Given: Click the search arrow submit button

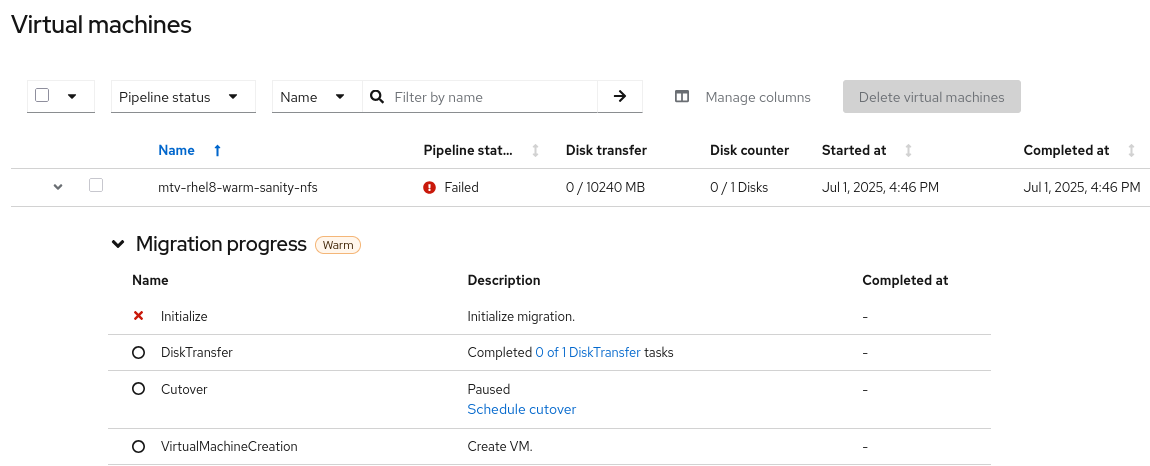Looking at the screenshot, I should coord(620,97).
